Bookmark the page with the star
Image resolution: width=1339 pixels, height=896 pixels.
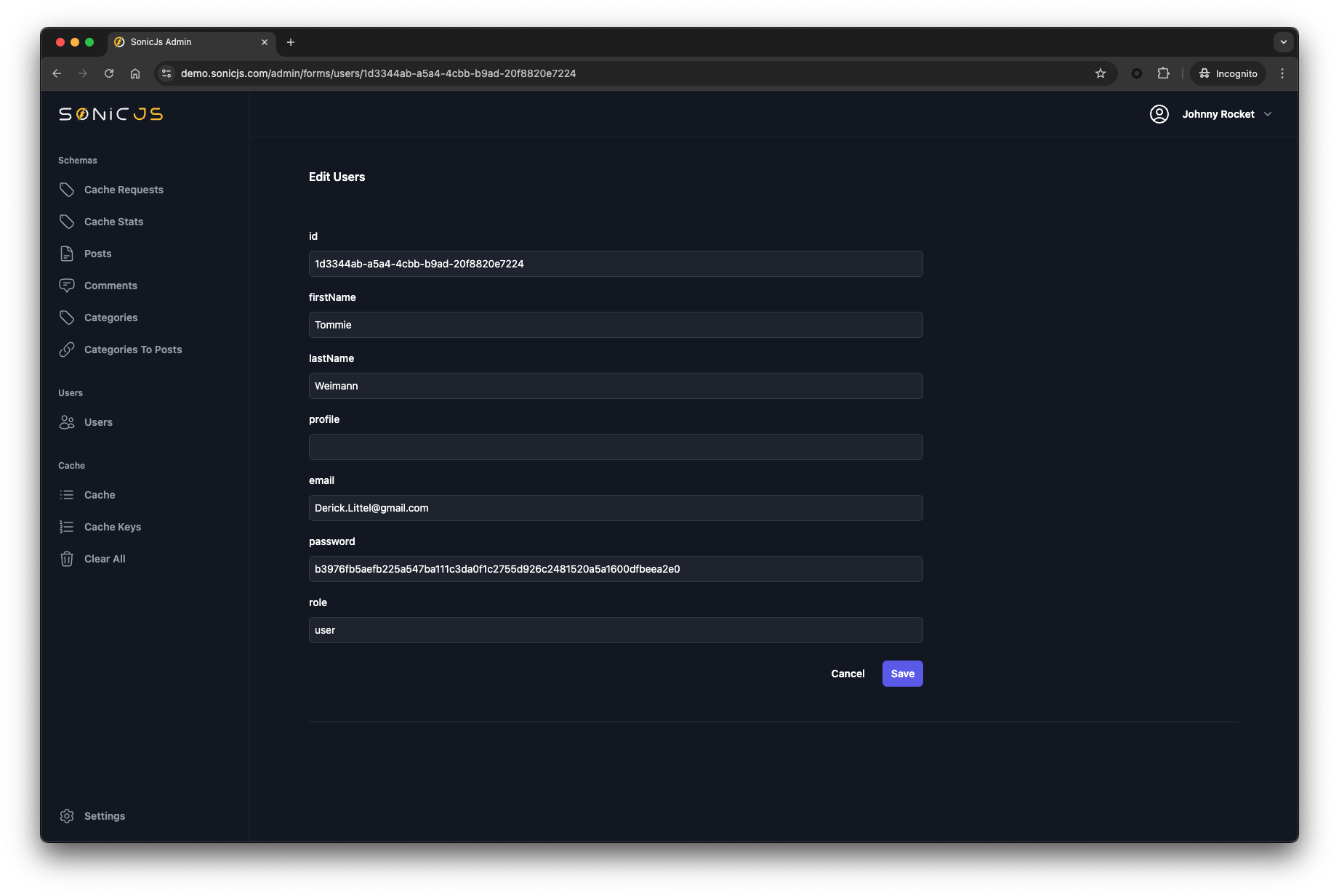coord(1101,73)
